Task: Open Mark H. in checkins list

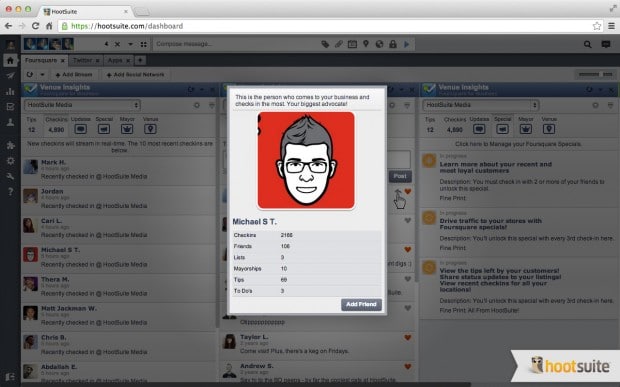Action: tap(53, 162)
